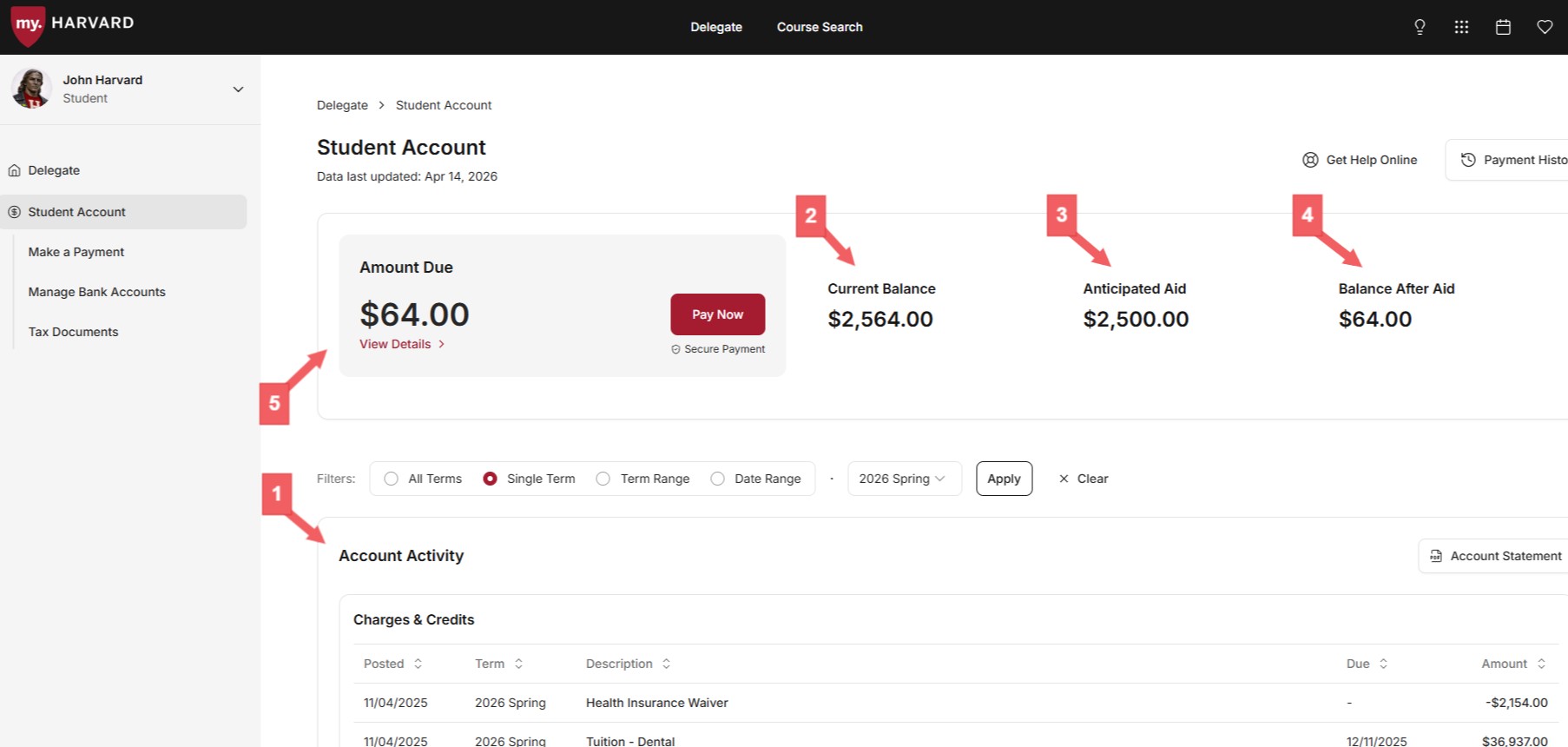1568x747 pixels.
Task: Click the Account Statement button label
Action: (1505, 556)
